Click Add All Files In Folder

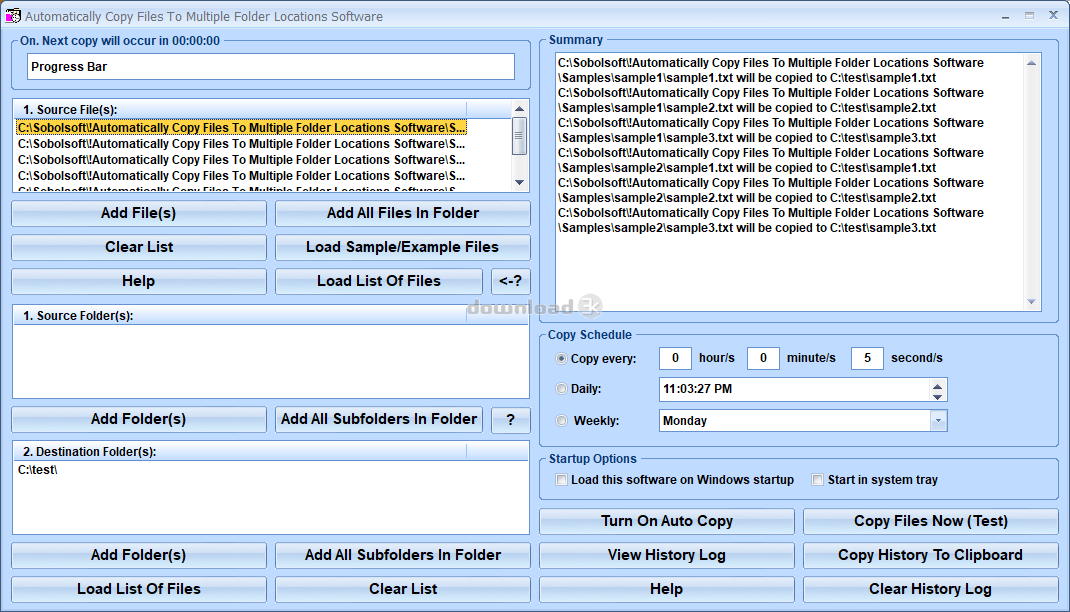tap(403, 213)
